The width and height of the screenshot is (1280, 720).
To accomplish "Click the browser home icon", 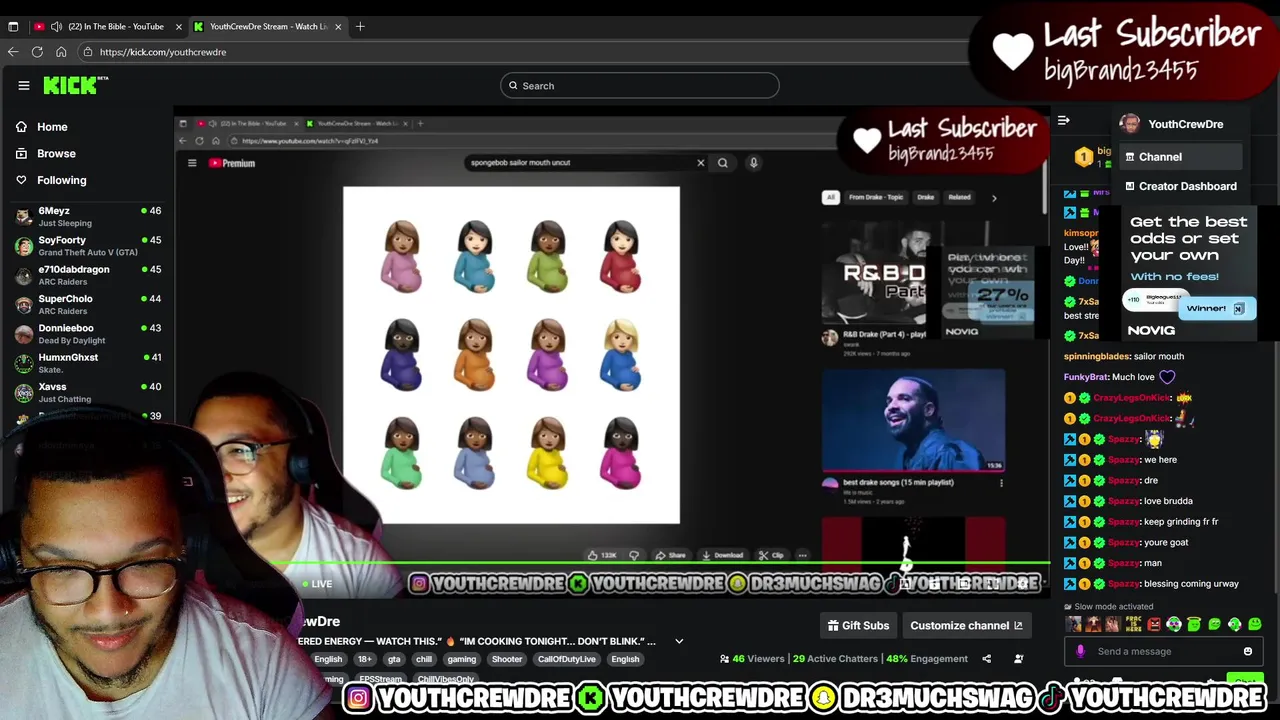I will (61, 52).
